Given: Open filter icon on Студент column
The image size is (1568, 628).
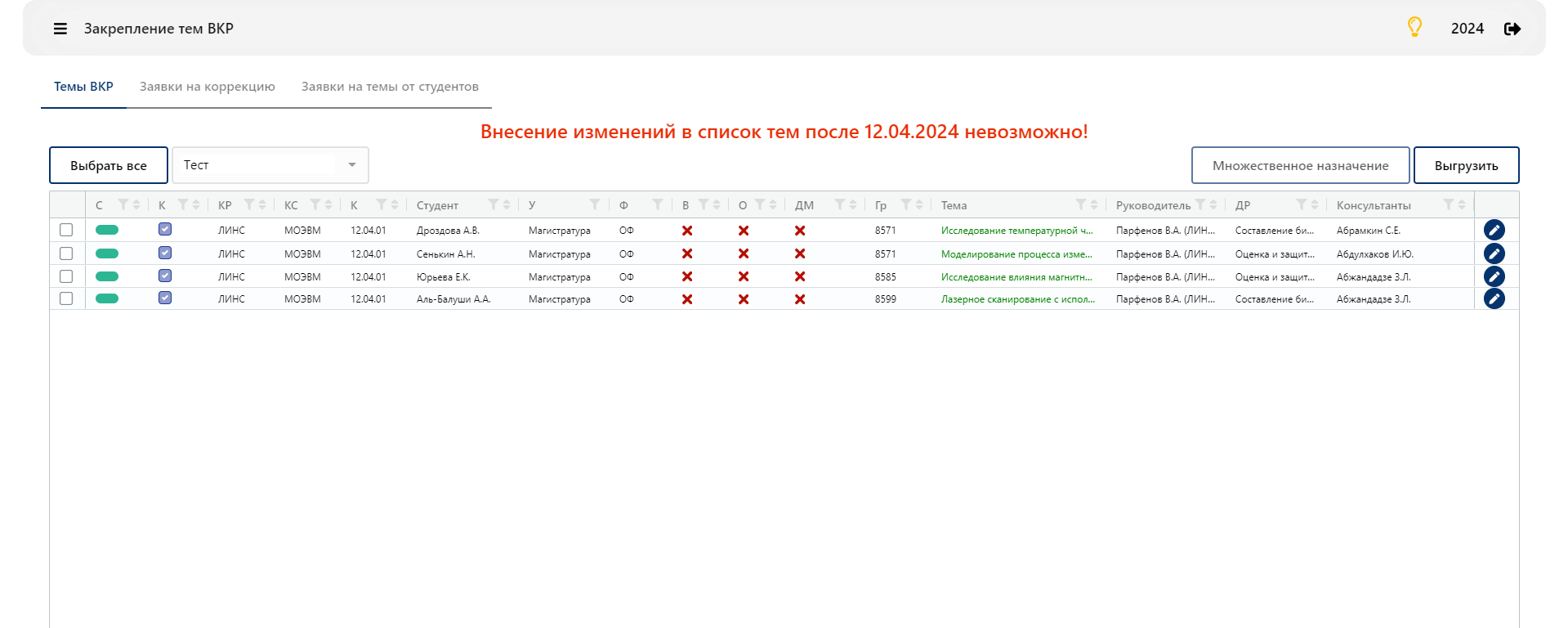Looking at the screenshot, I should tap(494, 204).
